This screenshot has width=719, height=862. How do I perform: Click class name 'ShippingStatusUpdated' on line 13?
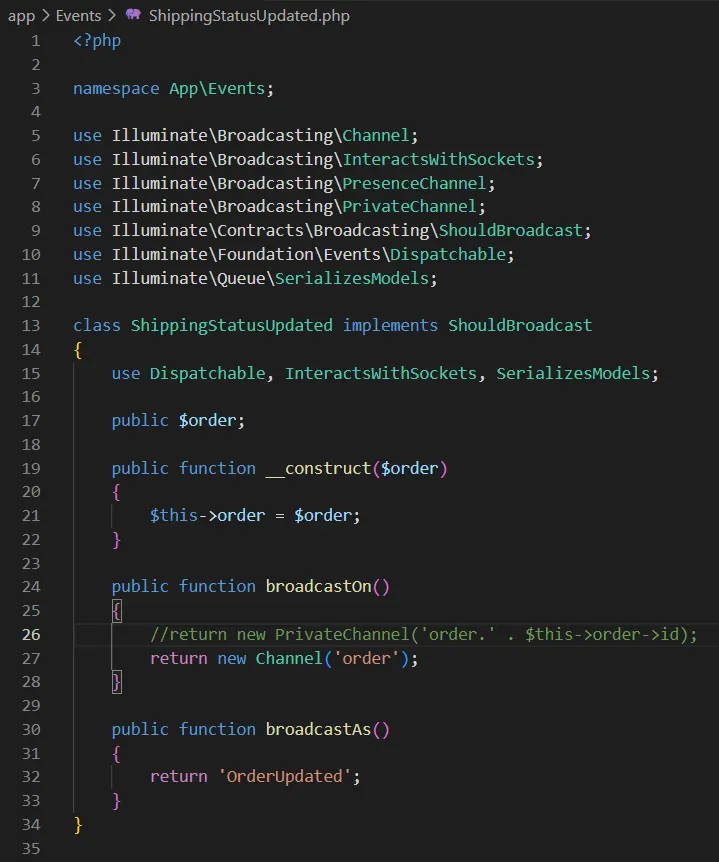pyautogui.click(x=231, y=325)
